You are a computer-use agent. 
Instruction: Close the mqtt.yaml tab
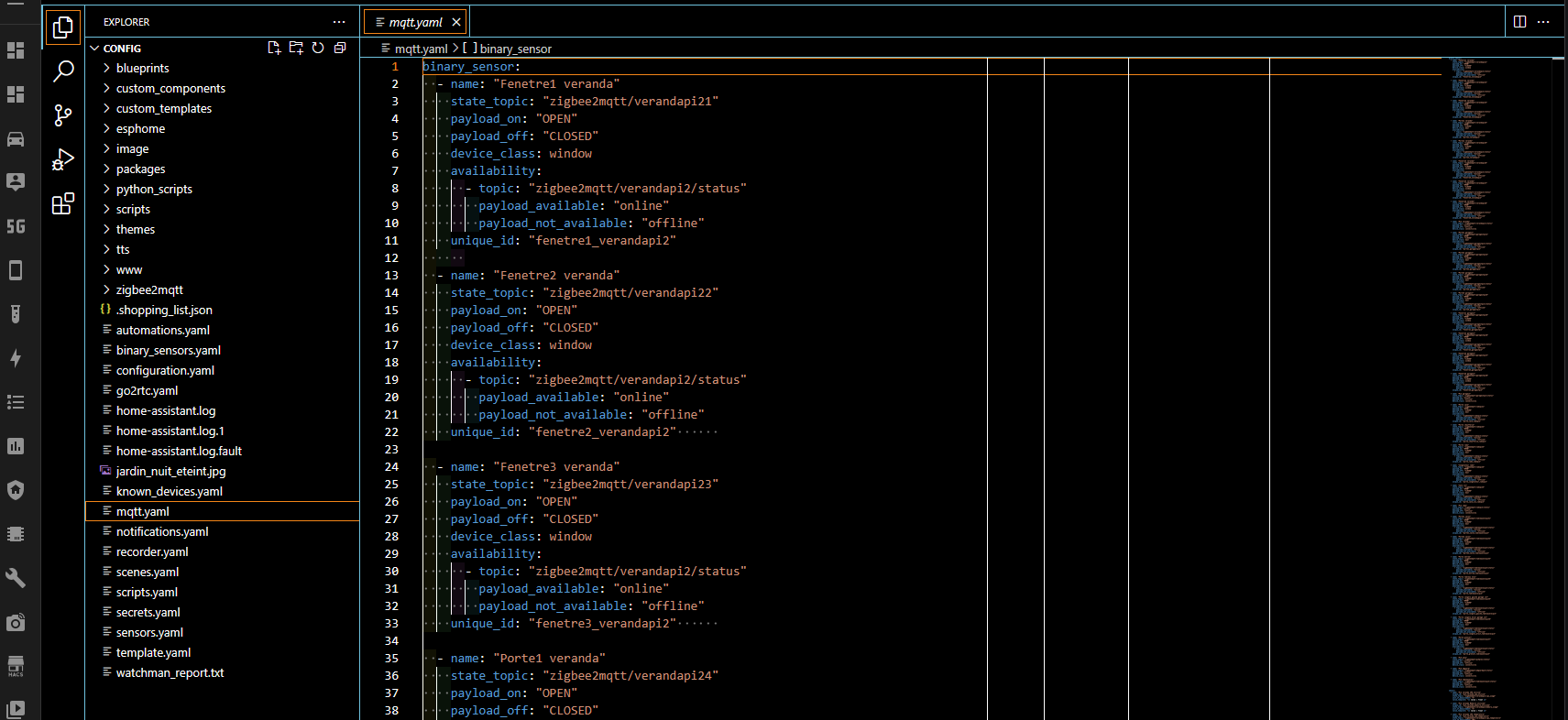(x=456, y=22)
